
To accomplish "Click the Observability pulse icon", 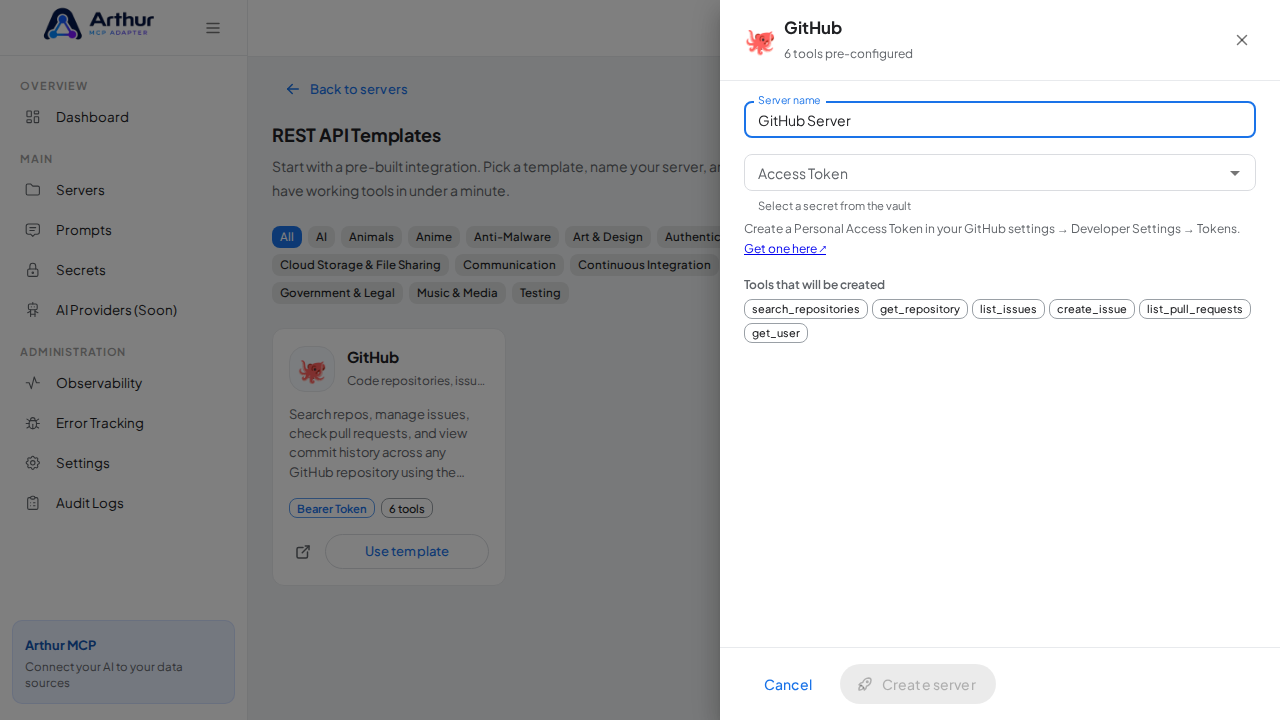I will click(x=33, y=383).
